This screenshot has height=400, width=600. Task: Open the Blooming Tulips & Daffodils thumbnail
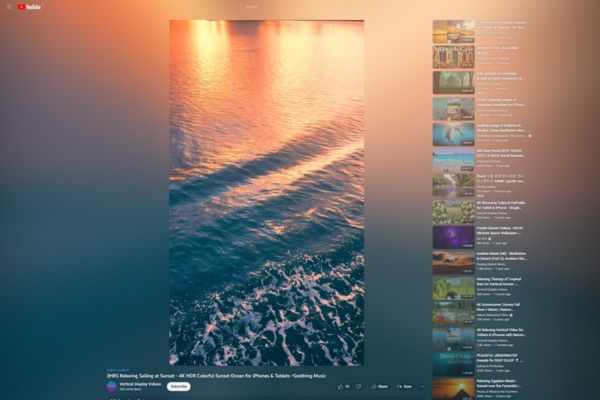click(453, 212)
